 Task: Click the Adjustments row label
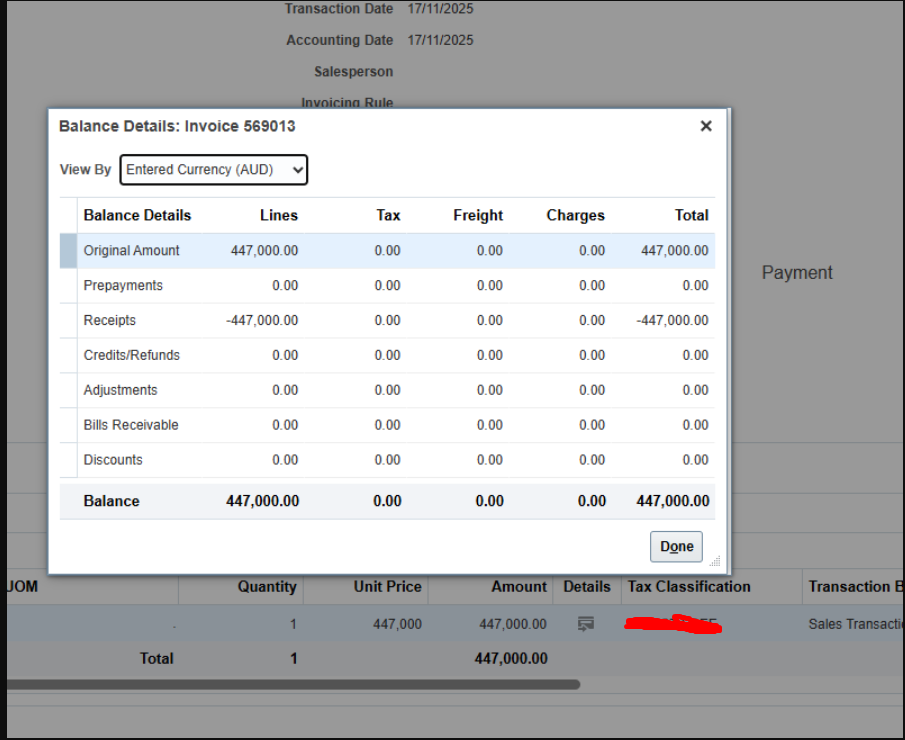(x=120, y=390)
